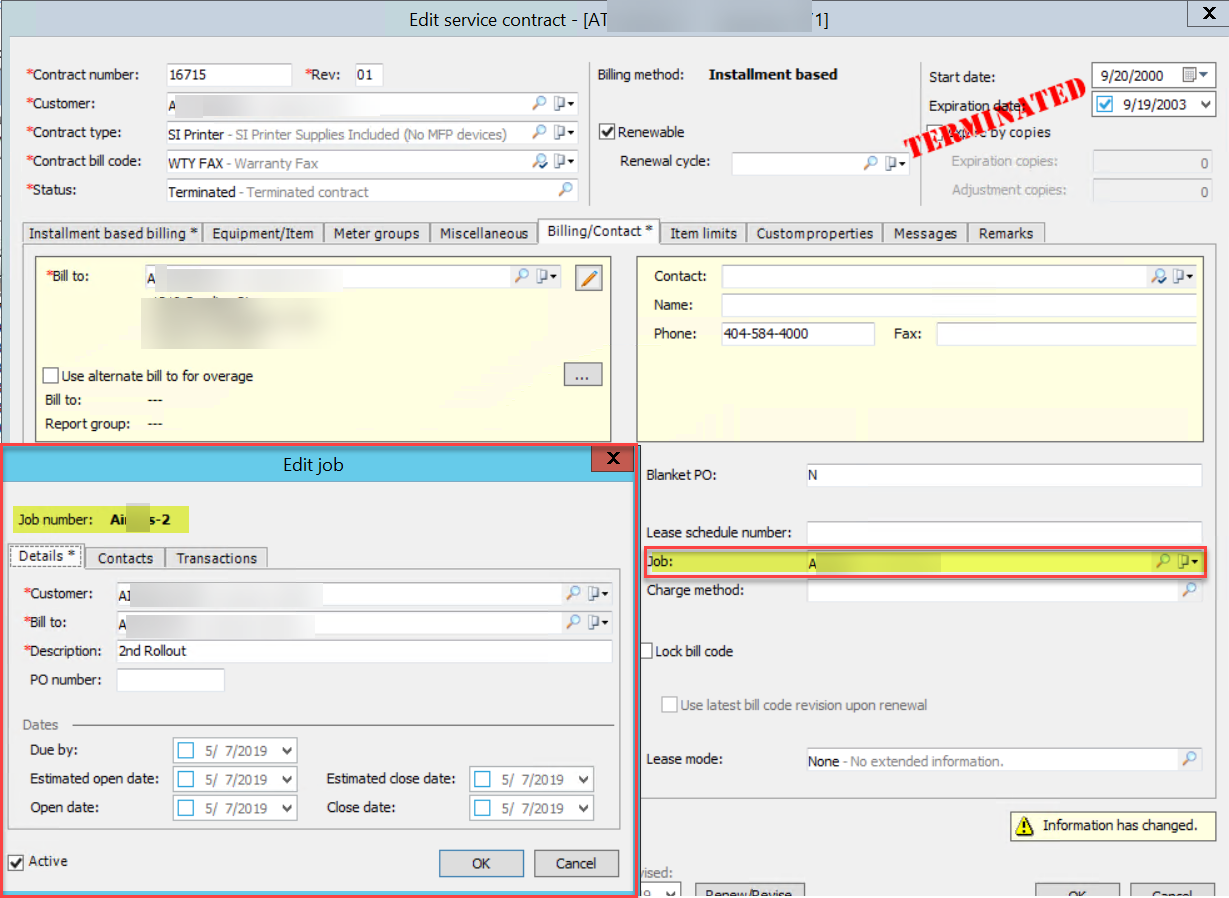Expand the Start date dropdown arrow
The height and width of the screenshot is (898, 1229).
(1204, 75)
